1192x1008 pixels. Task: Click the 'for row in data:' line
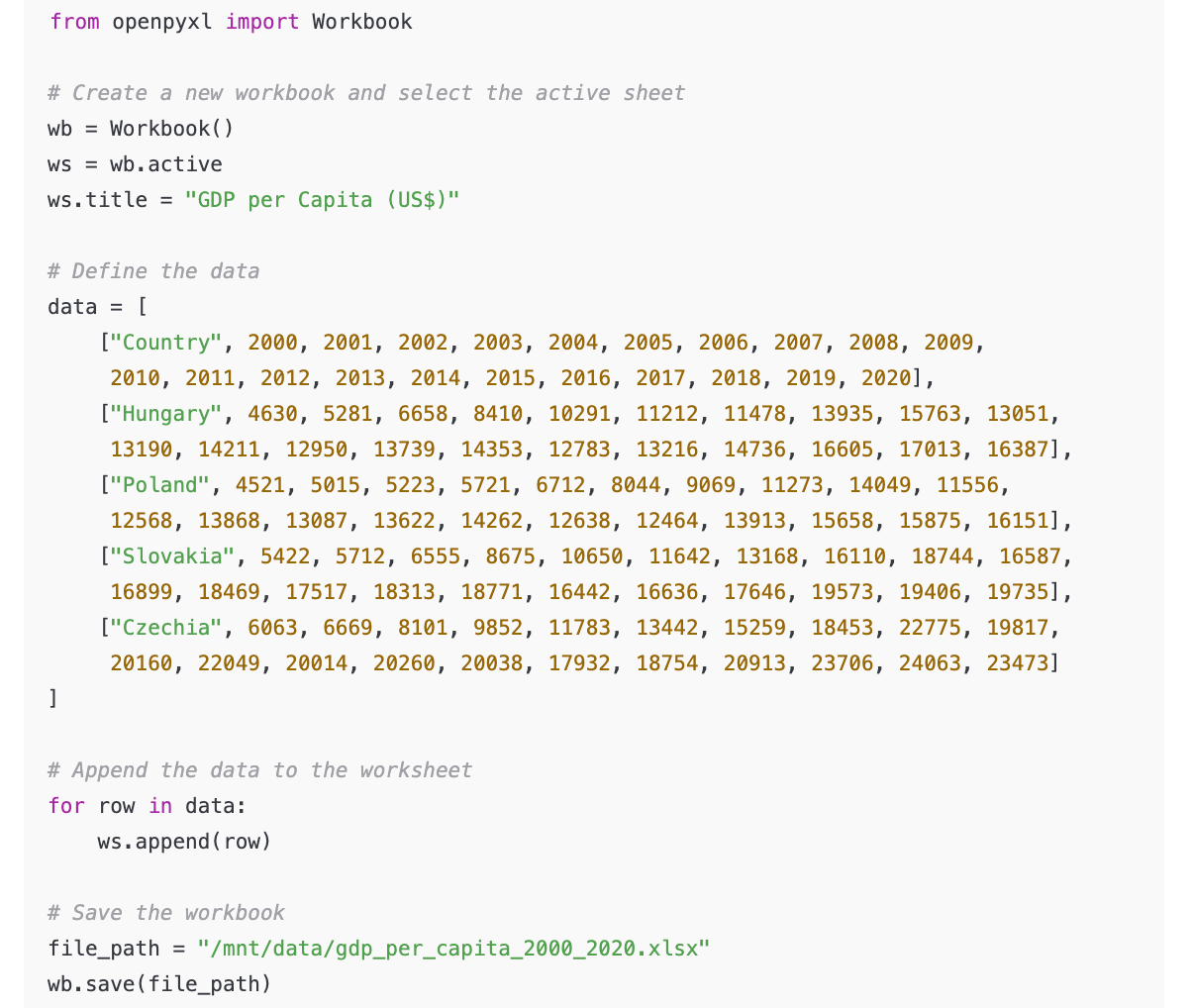point(147,806)
